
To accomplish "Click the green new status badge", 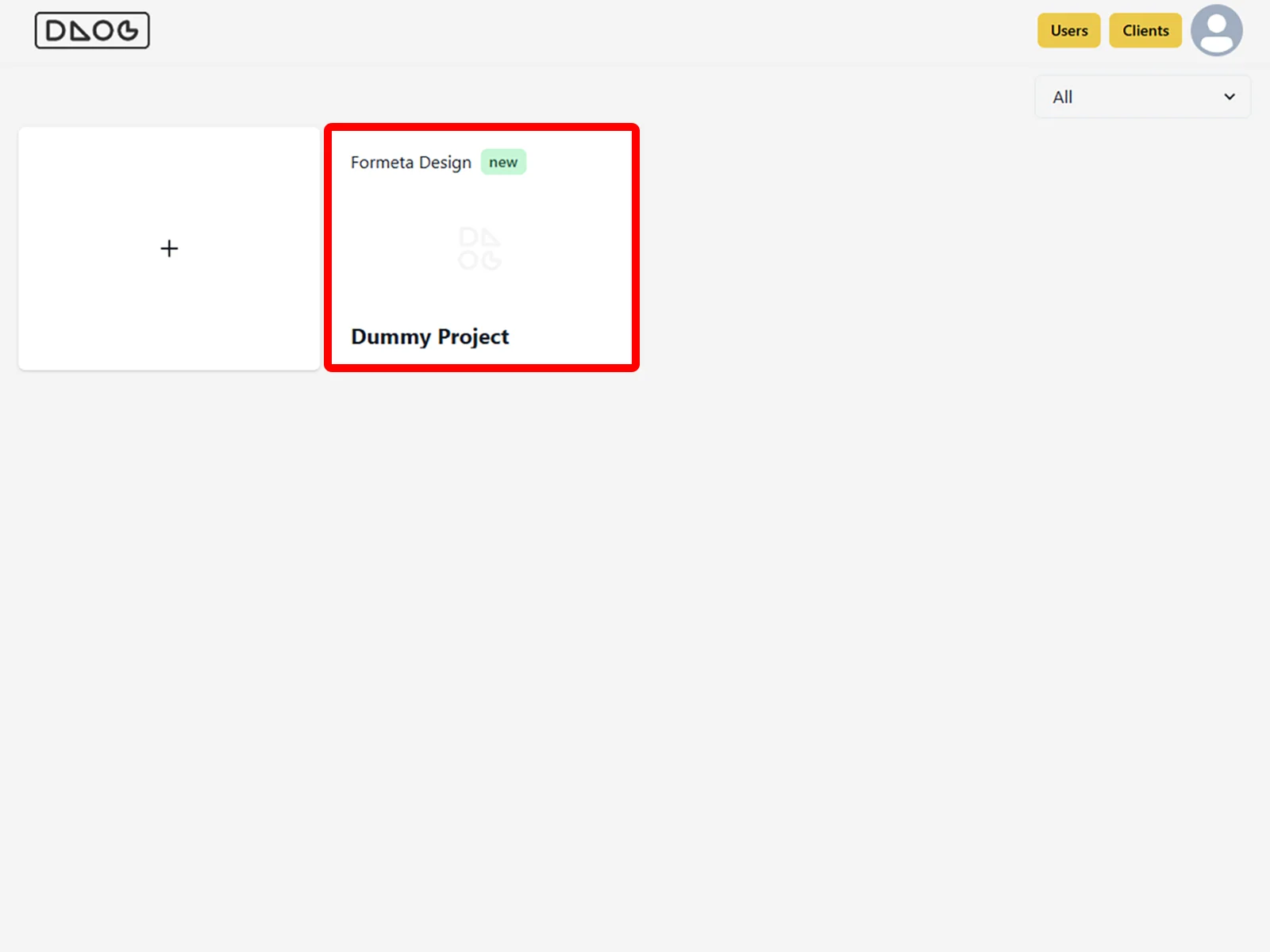I will (503, 162).
